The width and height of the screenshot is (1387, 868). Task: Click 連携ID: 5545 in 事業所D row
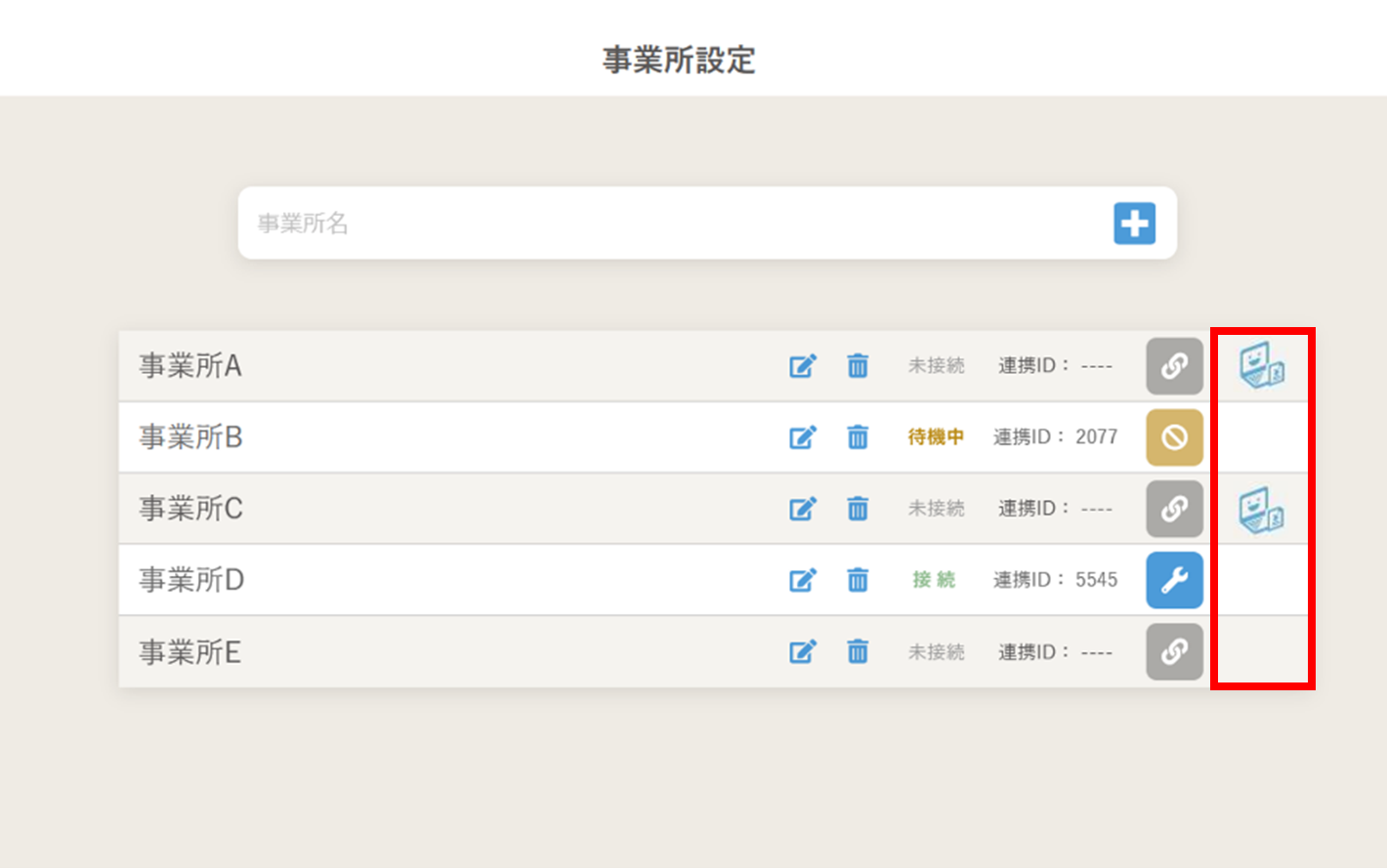[x=1055, y=580]
